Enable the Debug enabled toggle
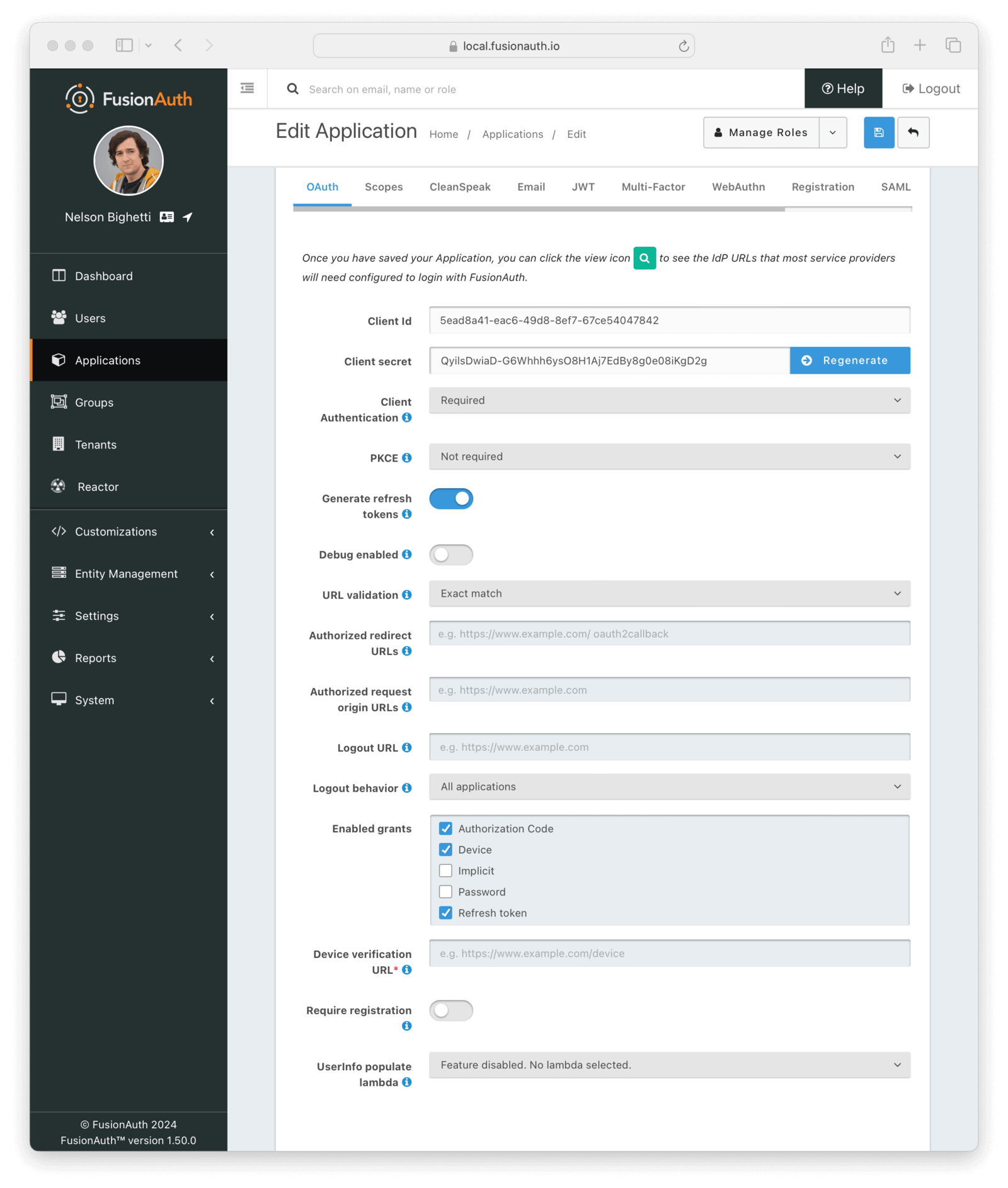The height and width of the screenshot is (1188, 1008). [x=451, y=554]
